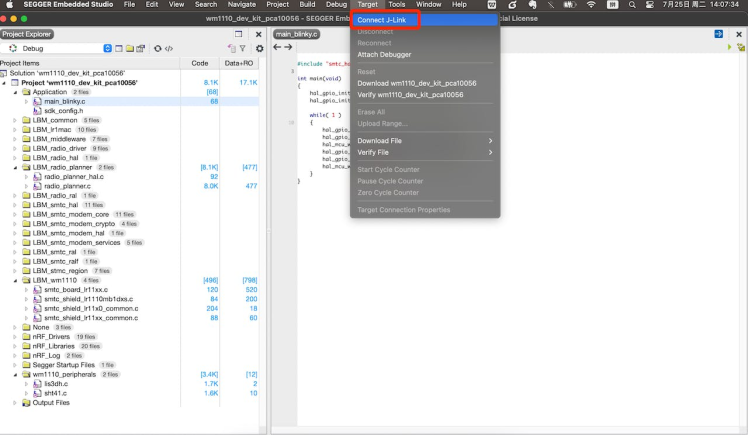Expand the LBM_common folder
This screenshot has width=748, height=435.
click(x=16, y=120)
